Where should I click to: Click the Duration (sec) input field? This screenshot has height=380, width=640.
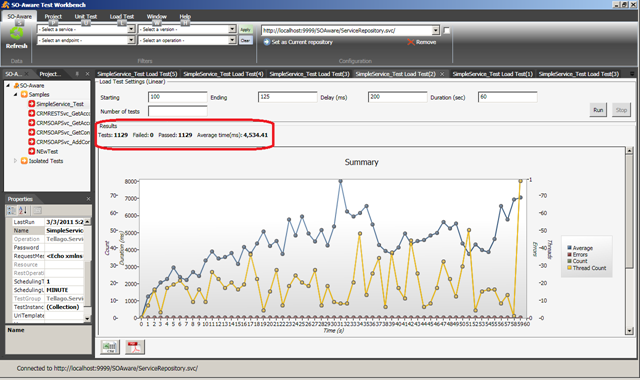(507, 97)
